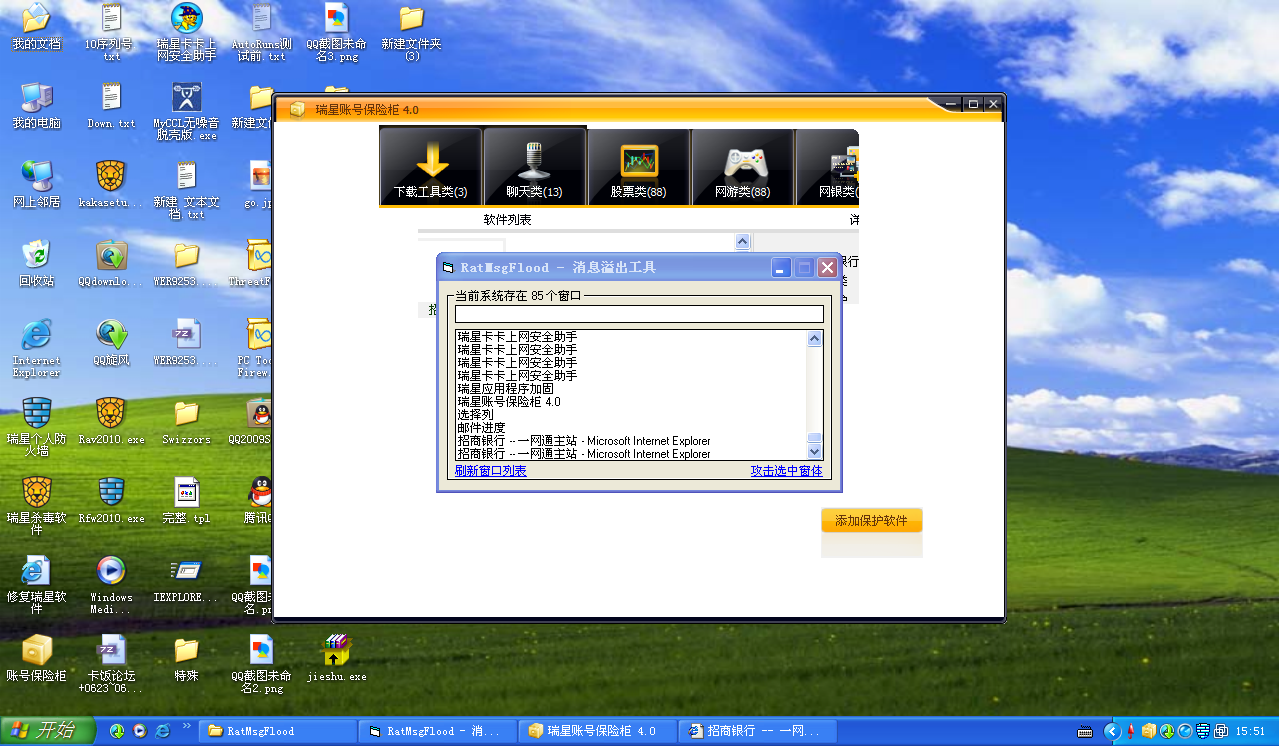Image resolution: width=1279 pixels, height=746 pixels.
Task: Select the QQ截图未命名3.png desktop icon
Action: click(x=336, y=32)
